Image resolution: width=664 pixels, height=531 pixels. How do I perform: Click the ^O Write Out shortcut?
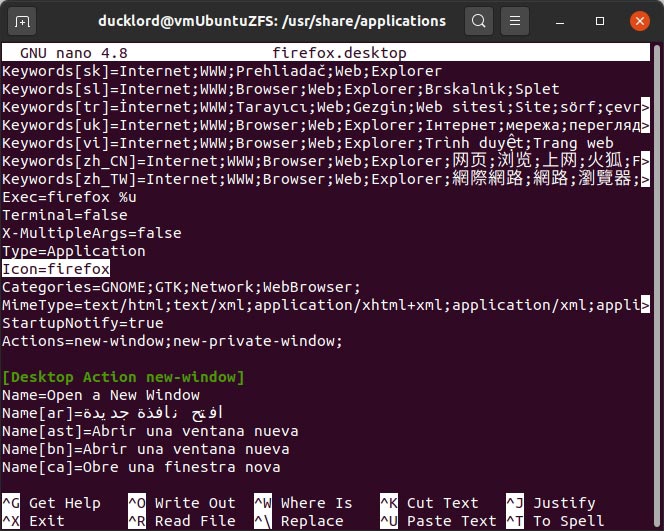[182, 503]
